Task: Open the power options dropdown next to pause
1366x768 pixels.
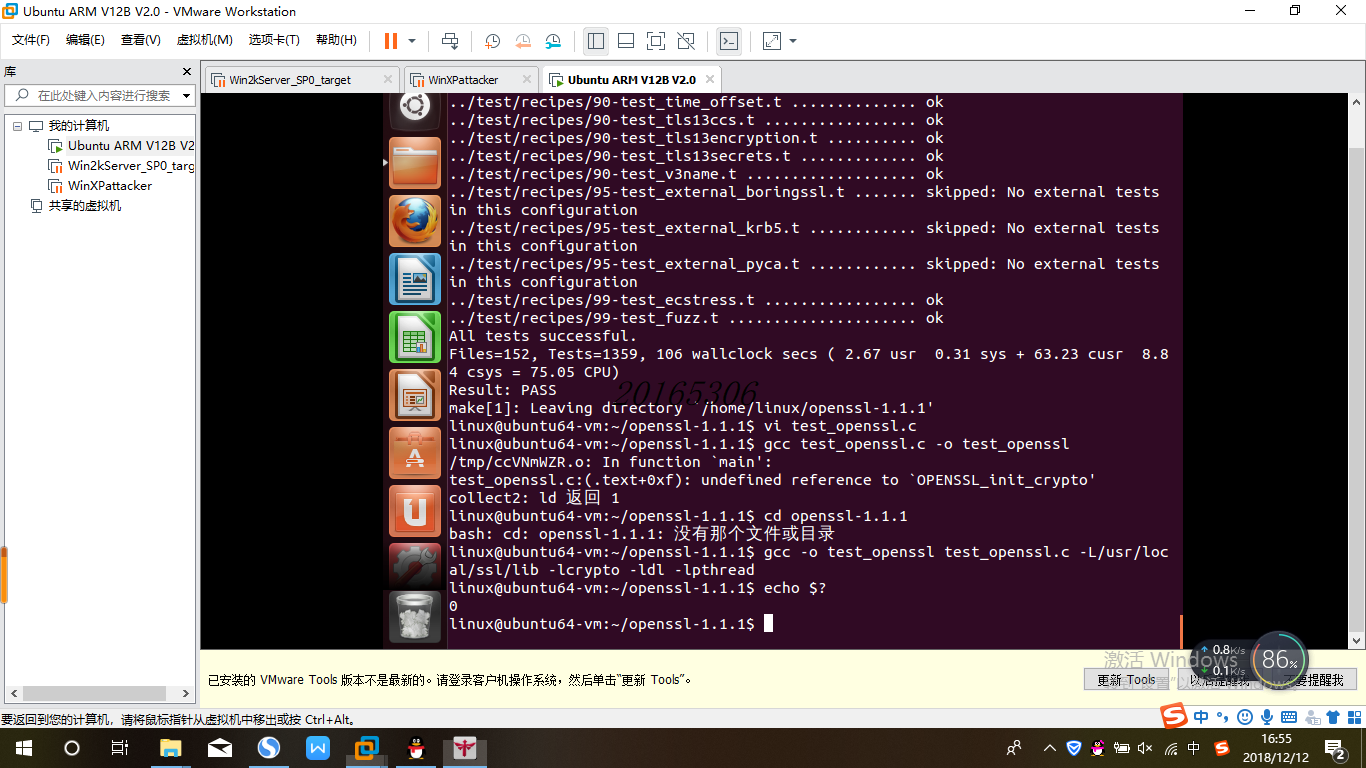Action: pos(412,41)
